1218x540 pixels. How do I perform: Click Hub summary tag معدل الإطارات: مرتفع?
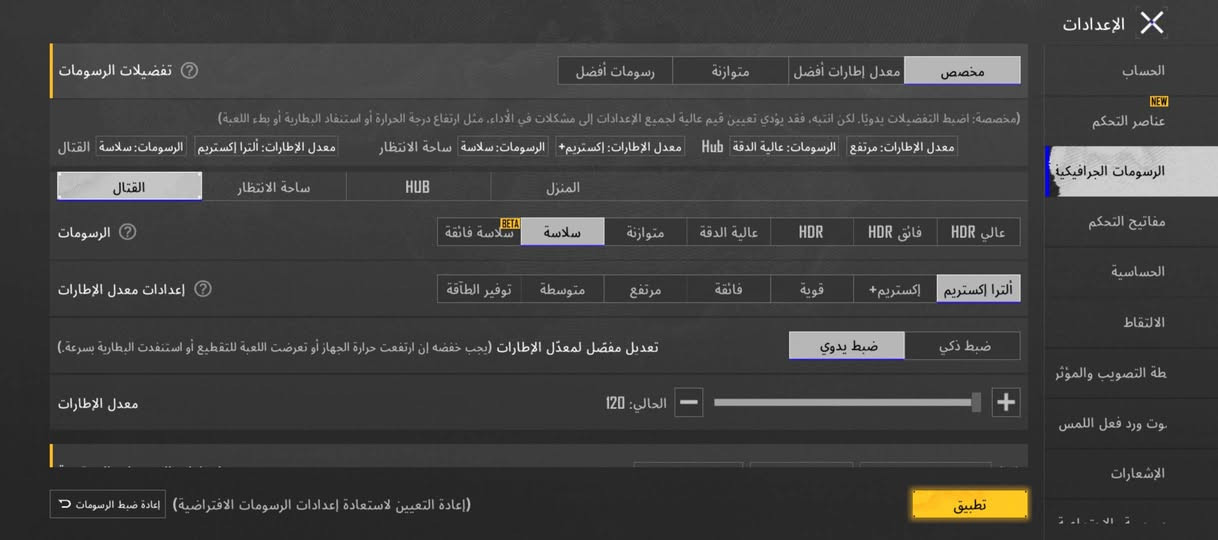pyautogui.click(x=902, y=147)
